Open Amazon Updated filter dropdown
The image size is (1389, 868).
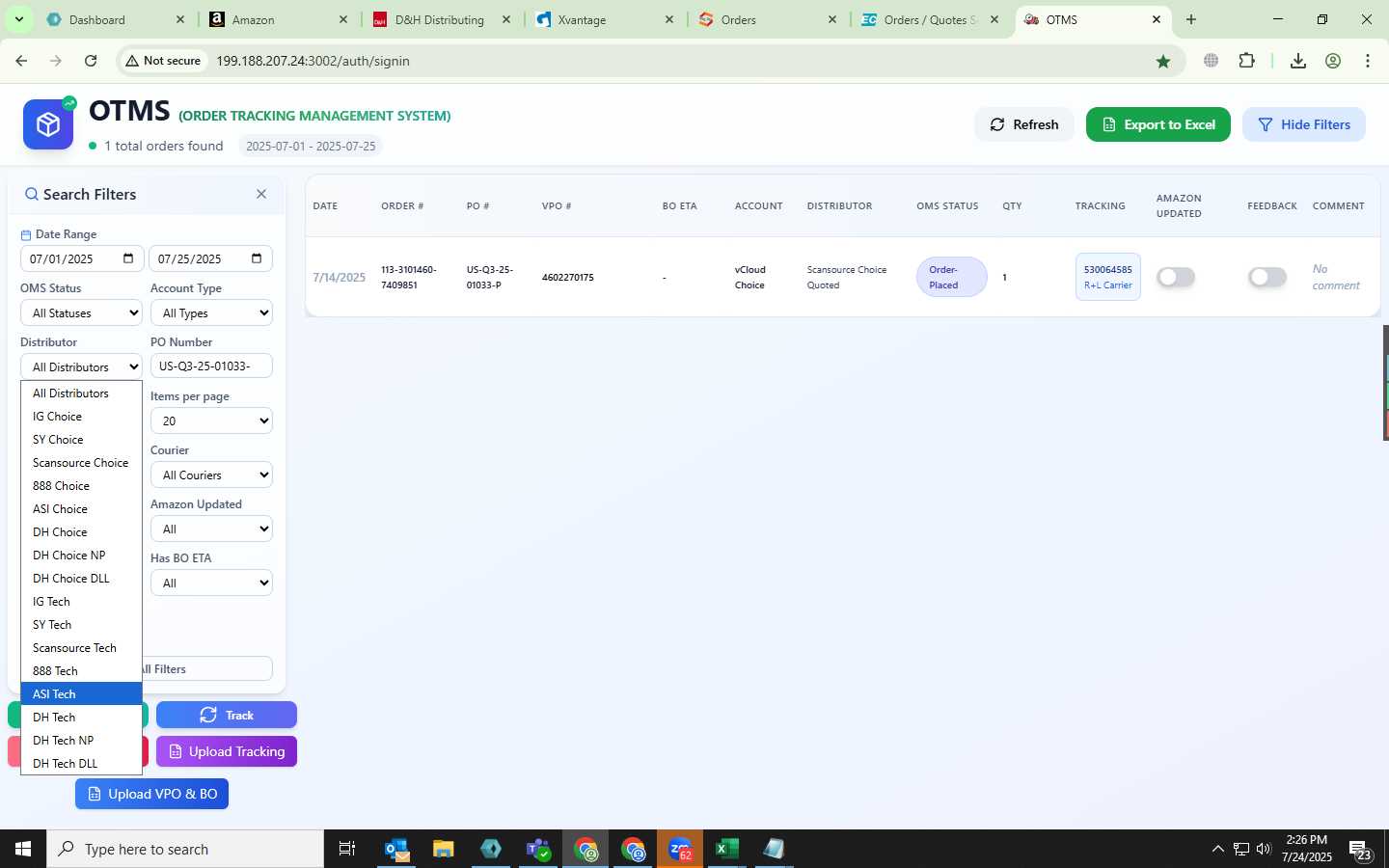point(211,529)
